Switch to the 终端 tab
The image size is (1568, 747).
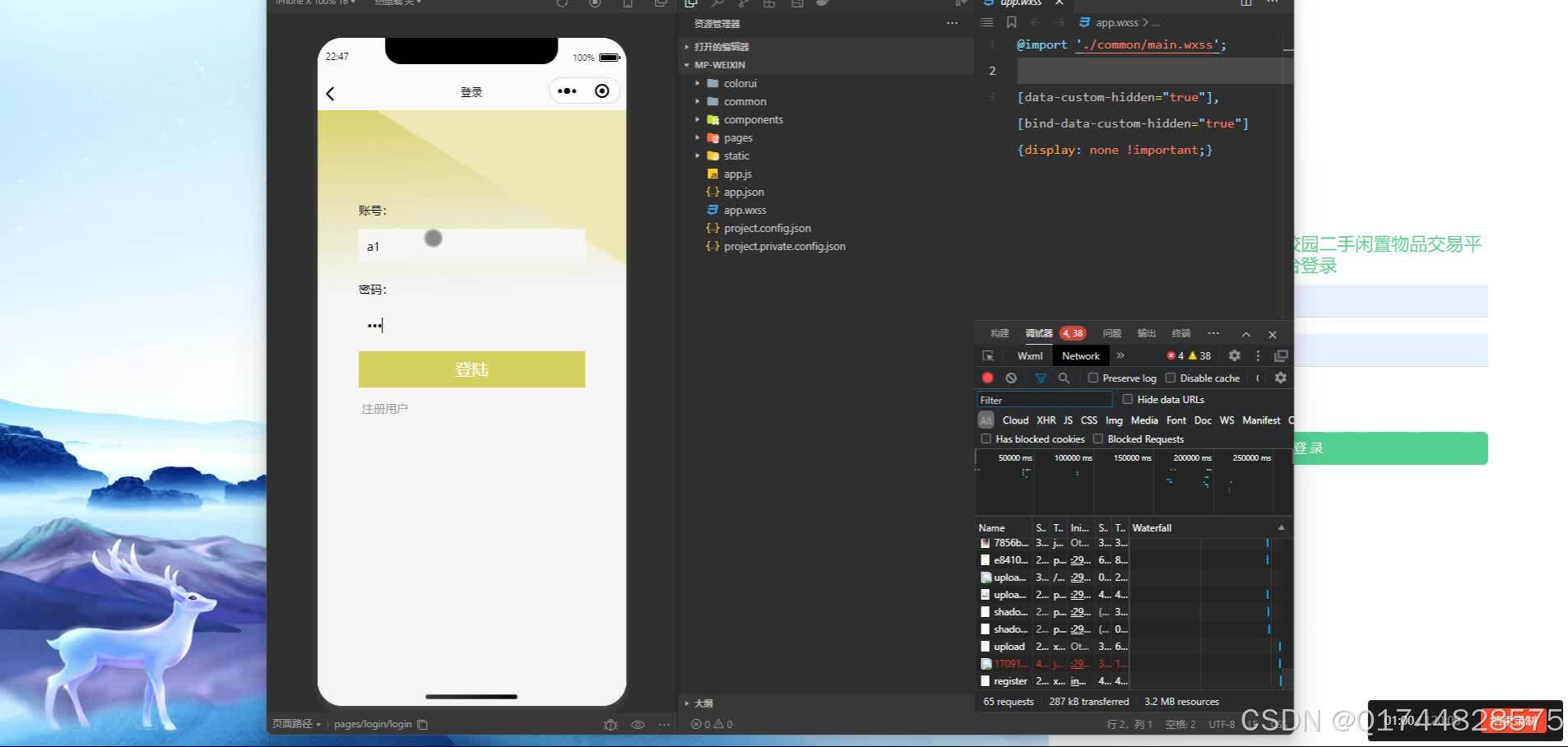(1181, 333)
